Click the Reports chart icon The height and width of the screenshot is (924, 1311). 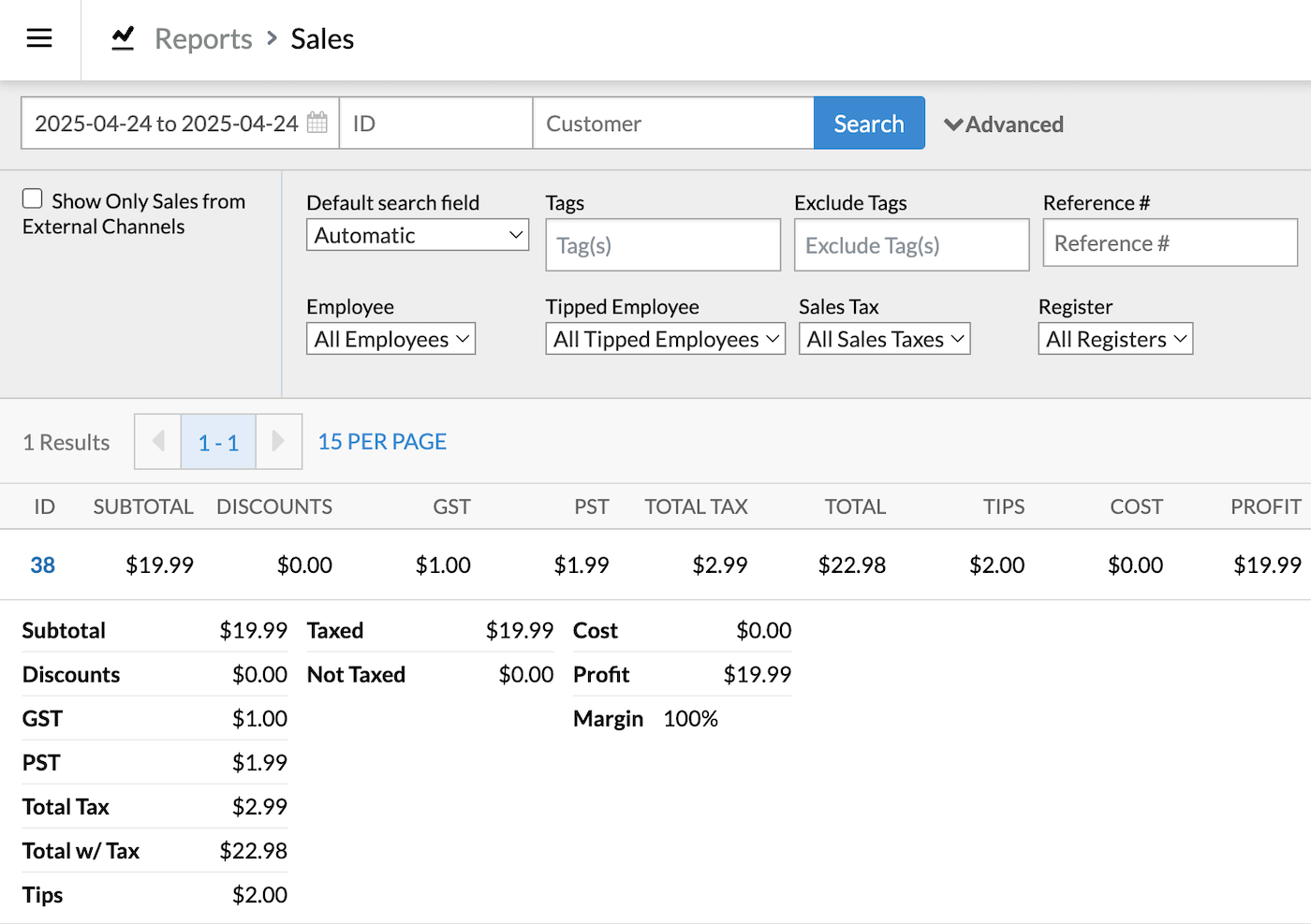[123, 38]
